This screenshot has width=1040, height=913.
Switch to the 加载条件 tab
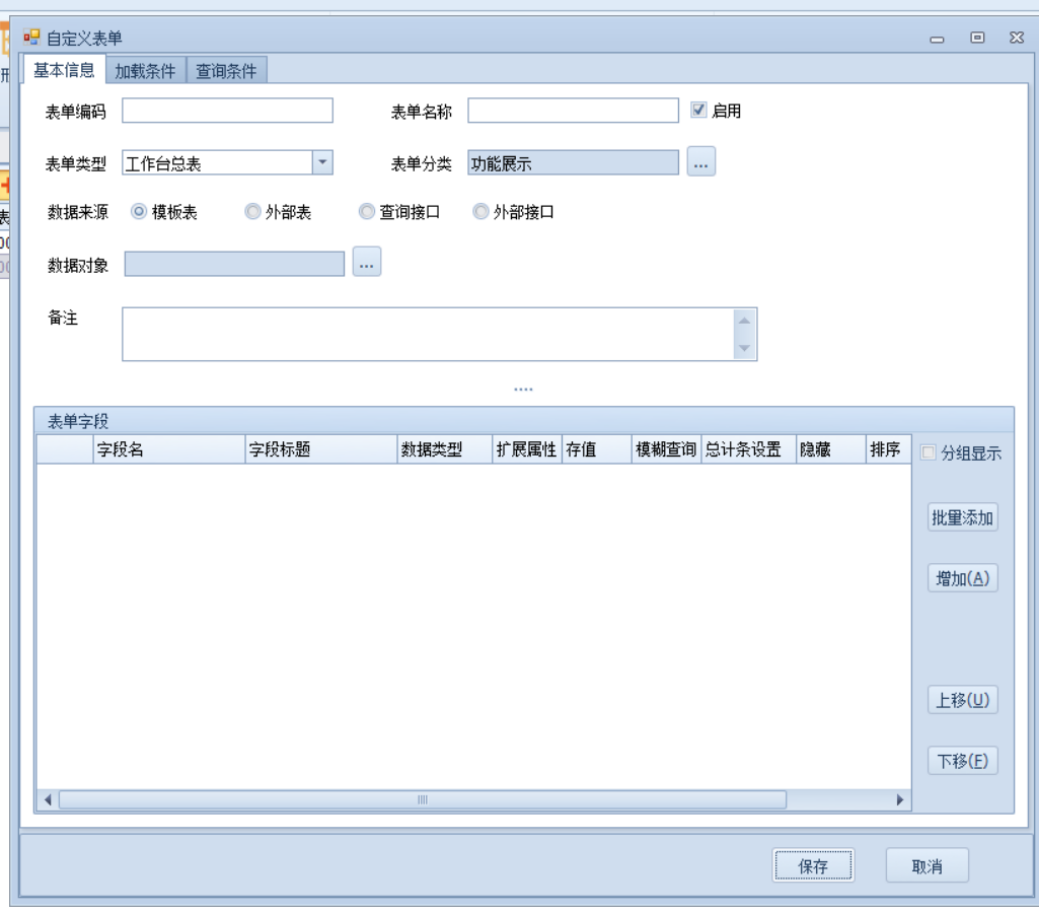coord(145,71)
